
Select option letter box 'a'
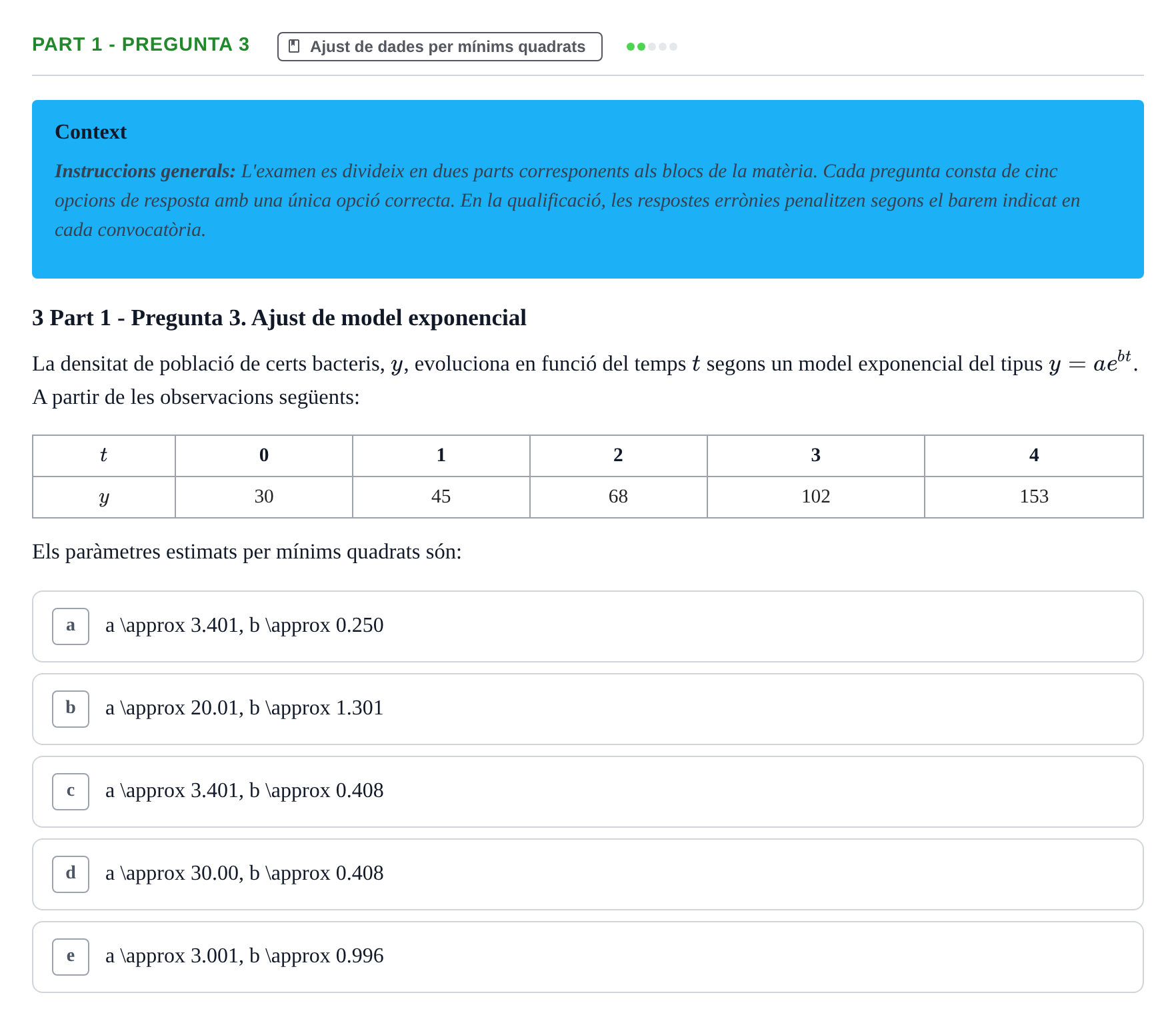71,626
